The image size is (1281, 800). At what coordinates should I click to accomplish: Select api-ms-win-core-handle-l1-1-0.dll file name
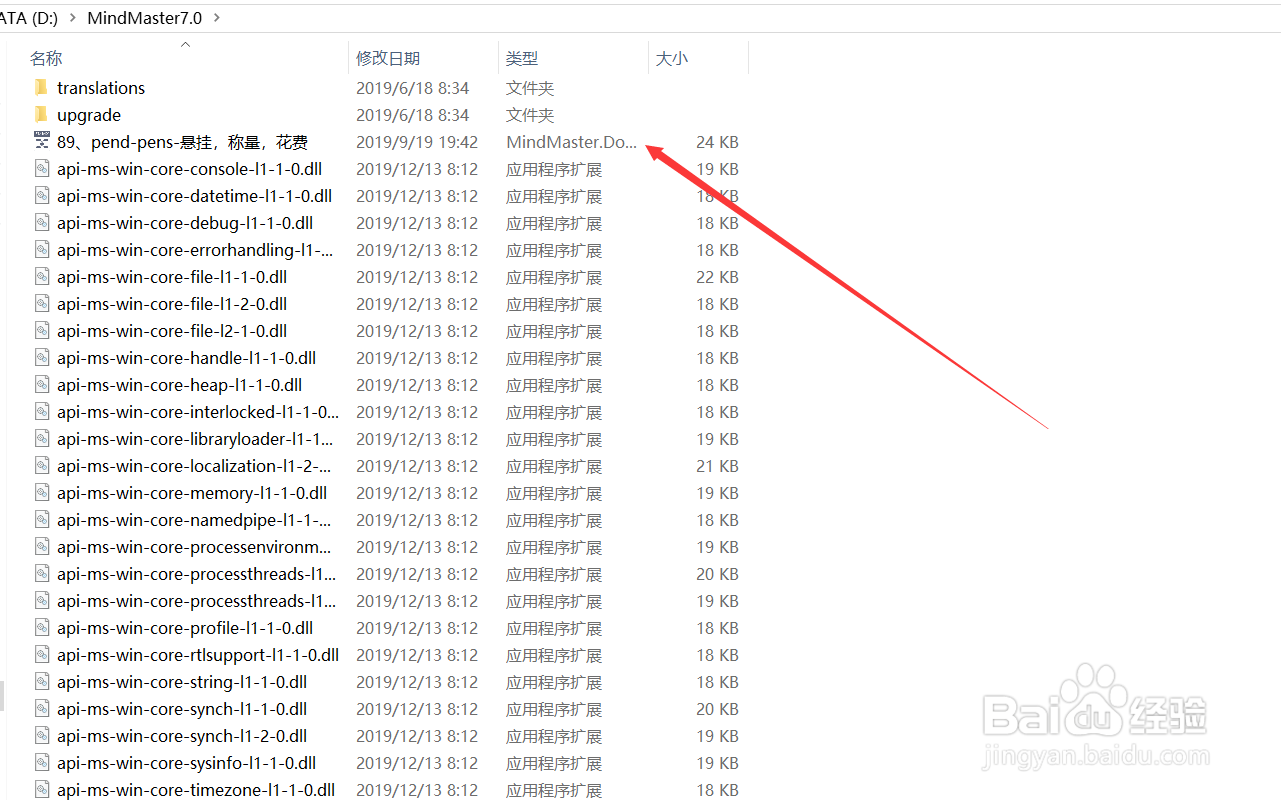coord(187,358)
